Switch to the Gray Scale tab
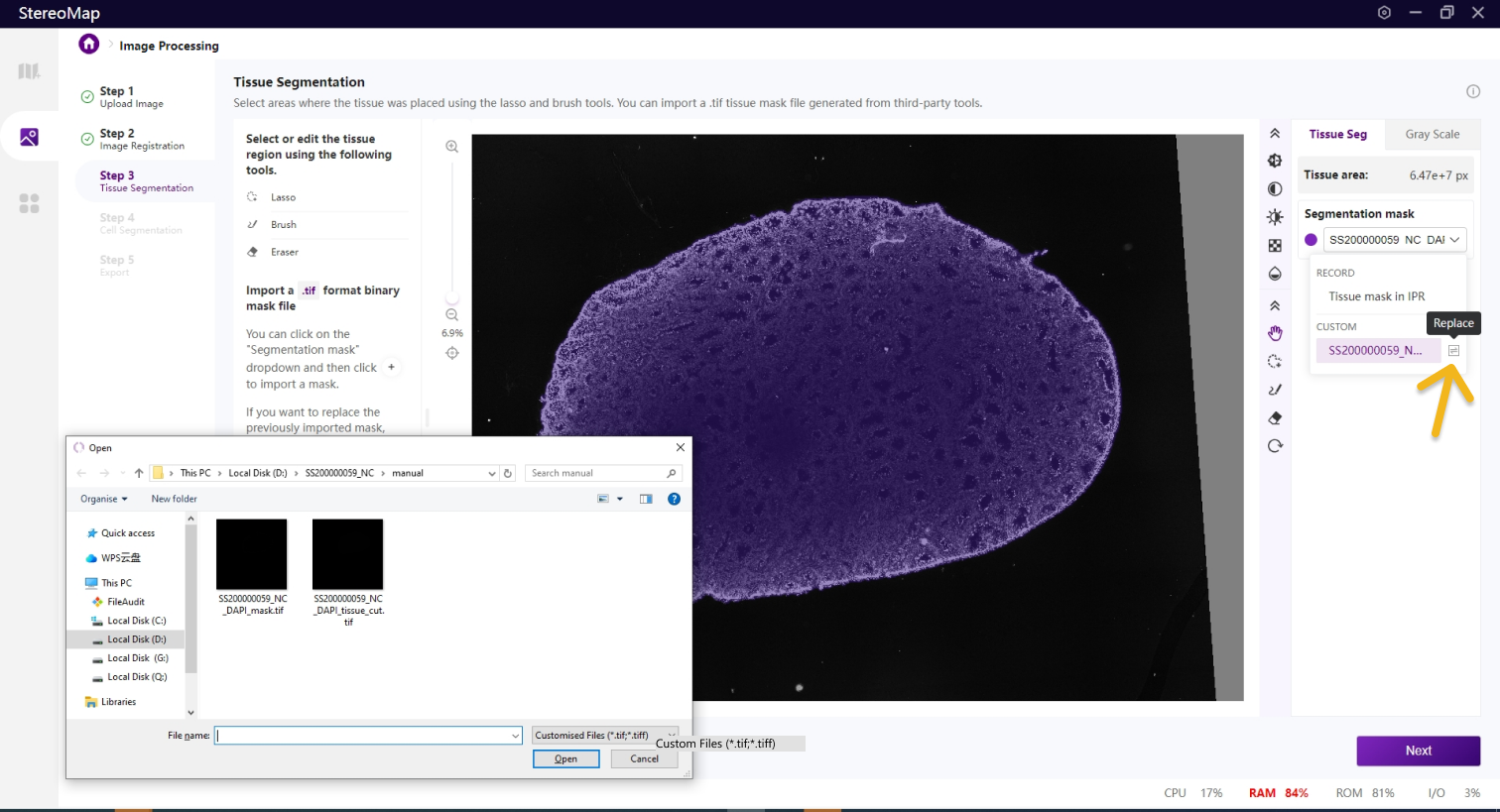 point(1432,135)
